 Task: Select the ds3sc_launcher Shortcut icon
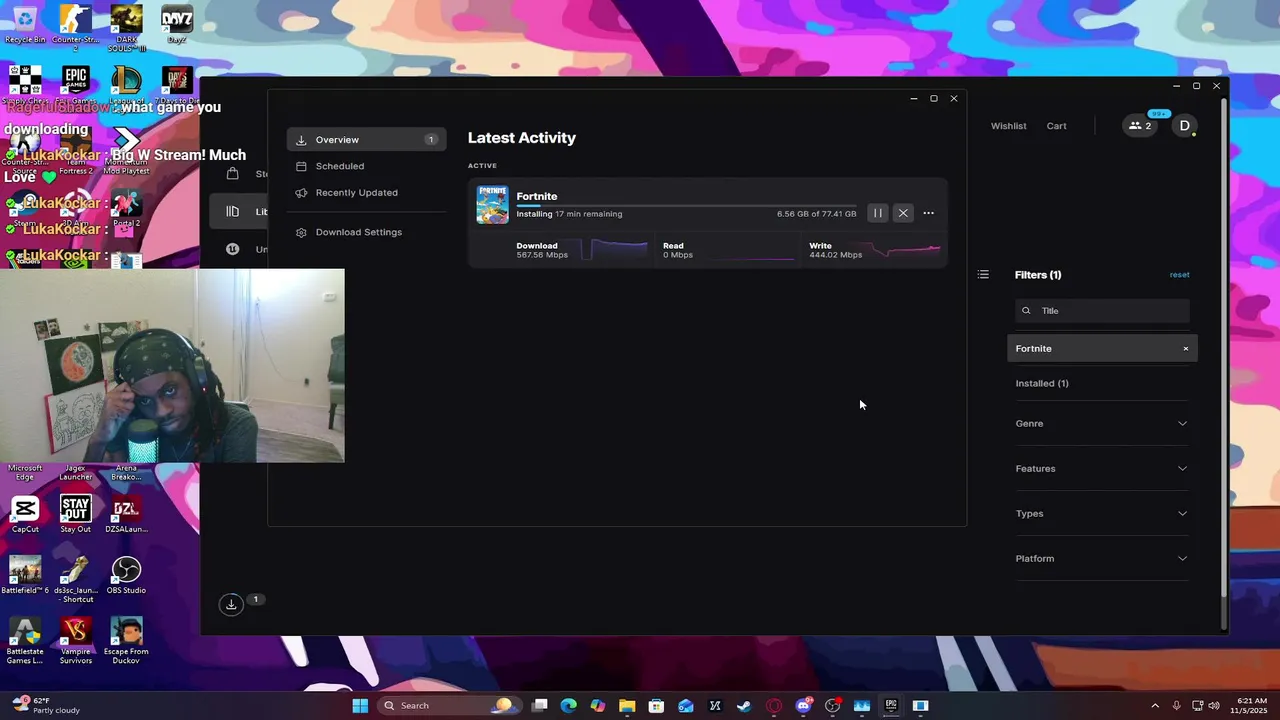75,579
